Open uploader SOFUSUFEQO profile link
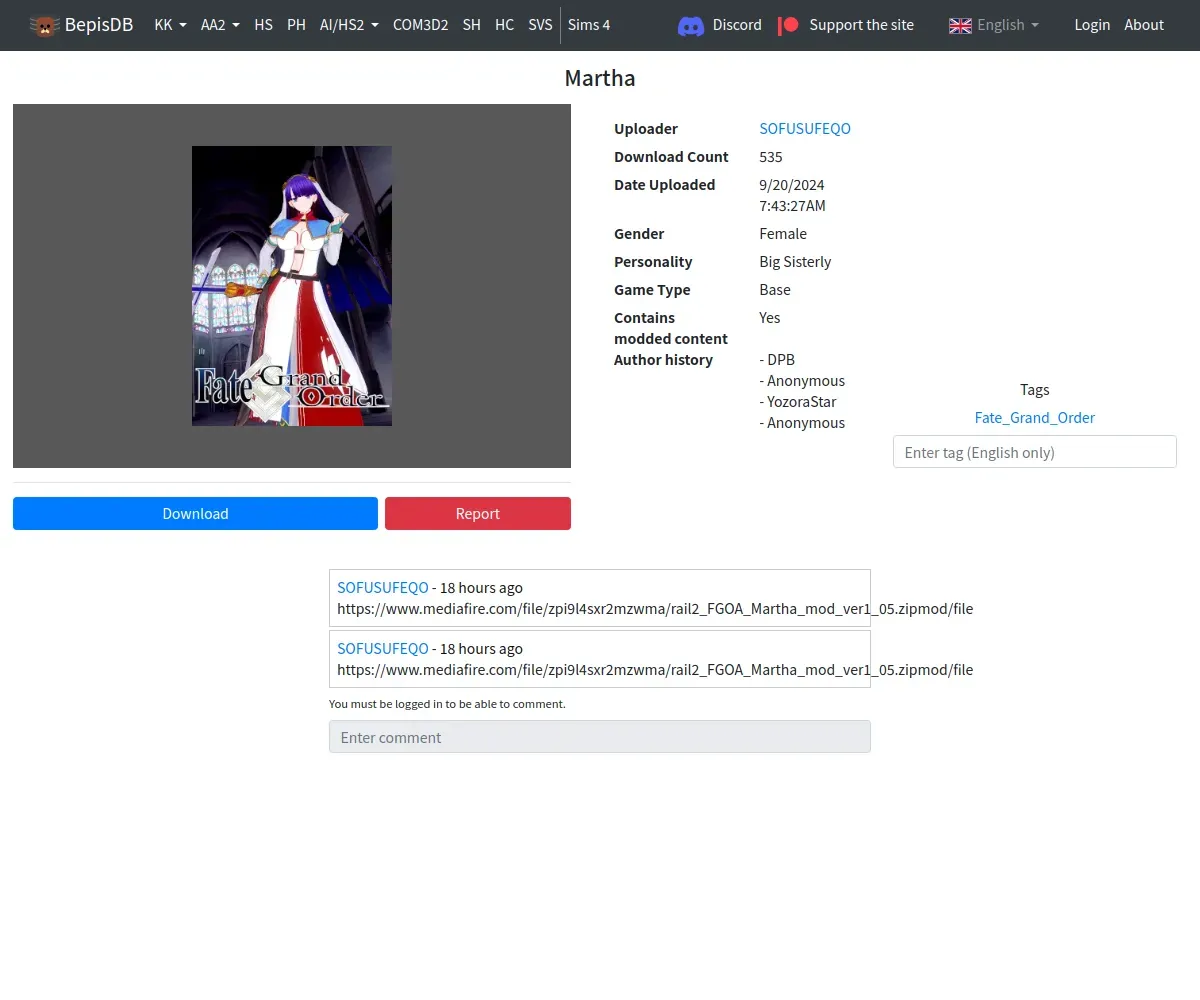 point(805,129)
